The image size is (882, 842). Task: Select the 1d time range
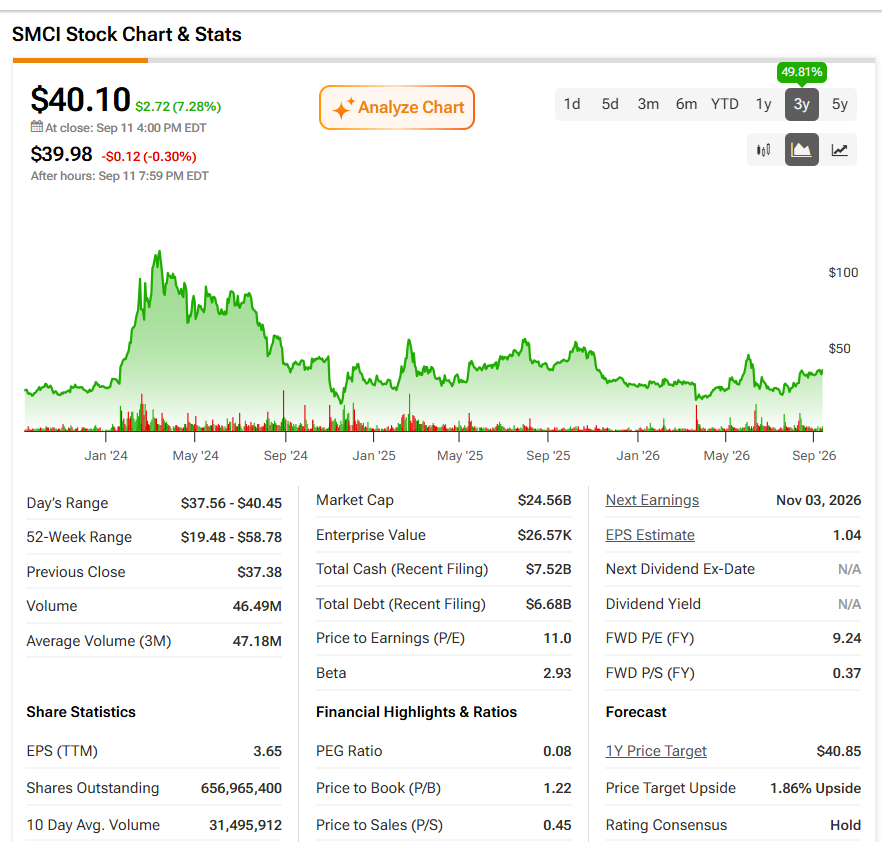click(x=572, y=104)
